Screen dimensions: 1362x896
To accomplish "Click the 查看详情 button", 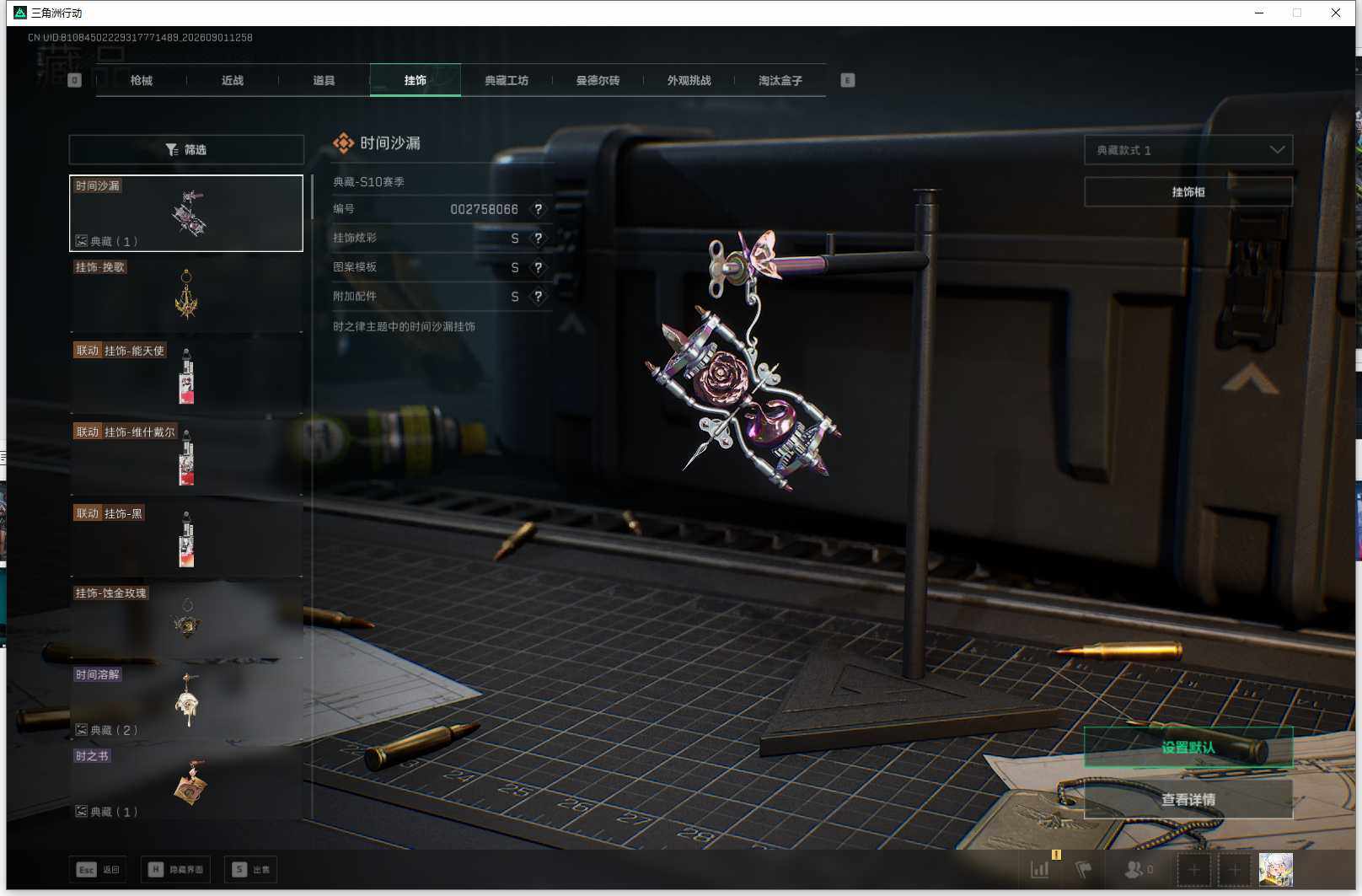I will (x=1188, y=799).
